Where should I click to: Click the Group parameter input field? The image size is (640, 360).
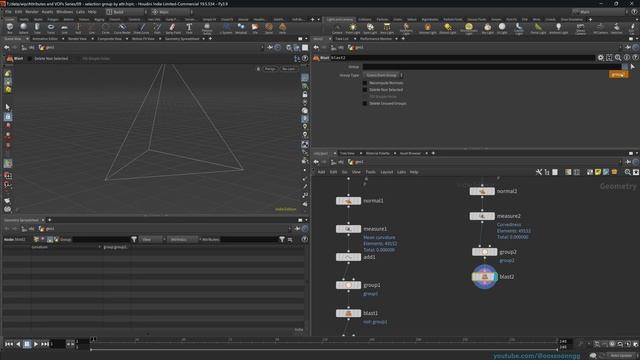click(492, 67)
